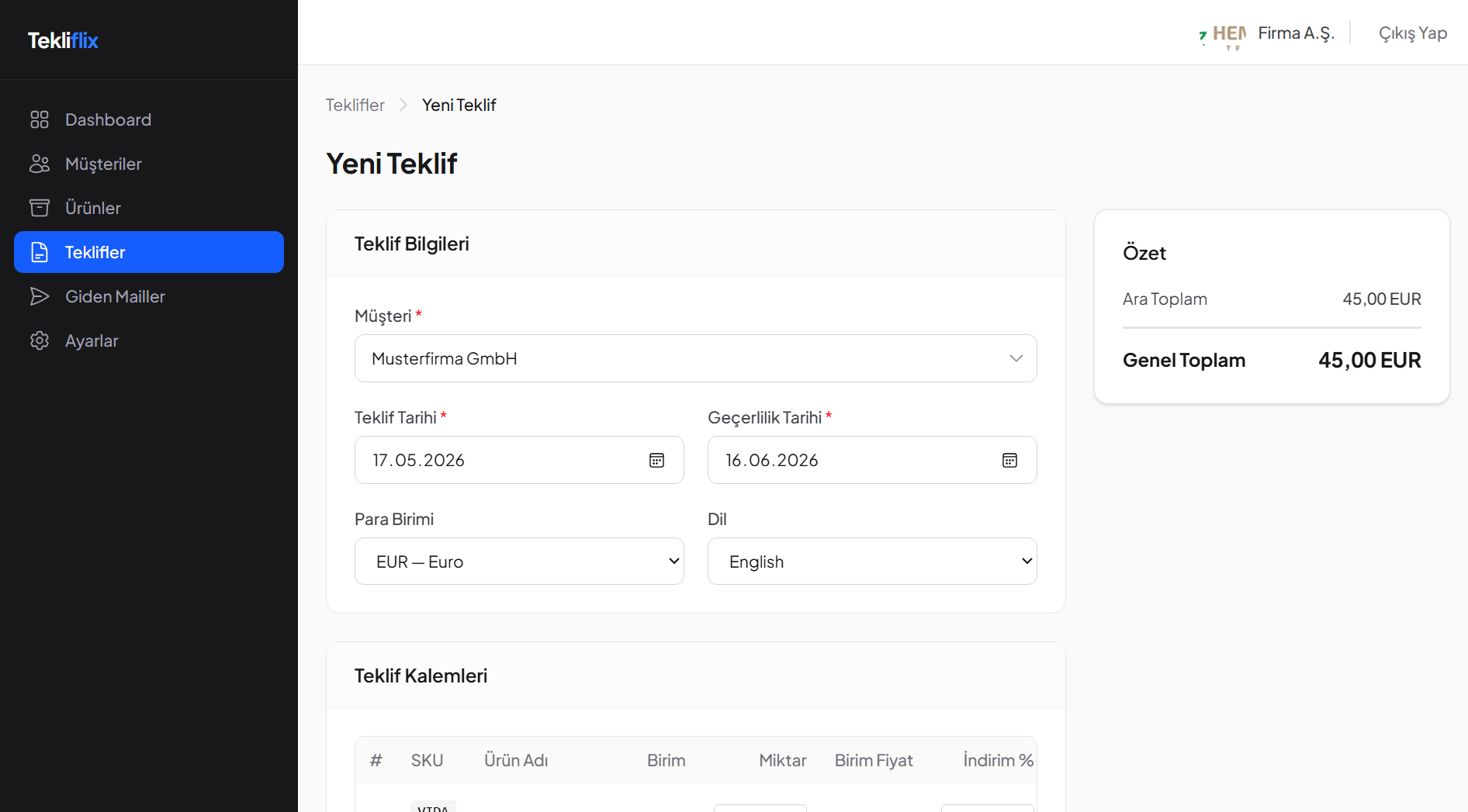This screenshot has height=812, width=1468.
Task: Open Ürünler section
Action: click(x=149, y=208)
